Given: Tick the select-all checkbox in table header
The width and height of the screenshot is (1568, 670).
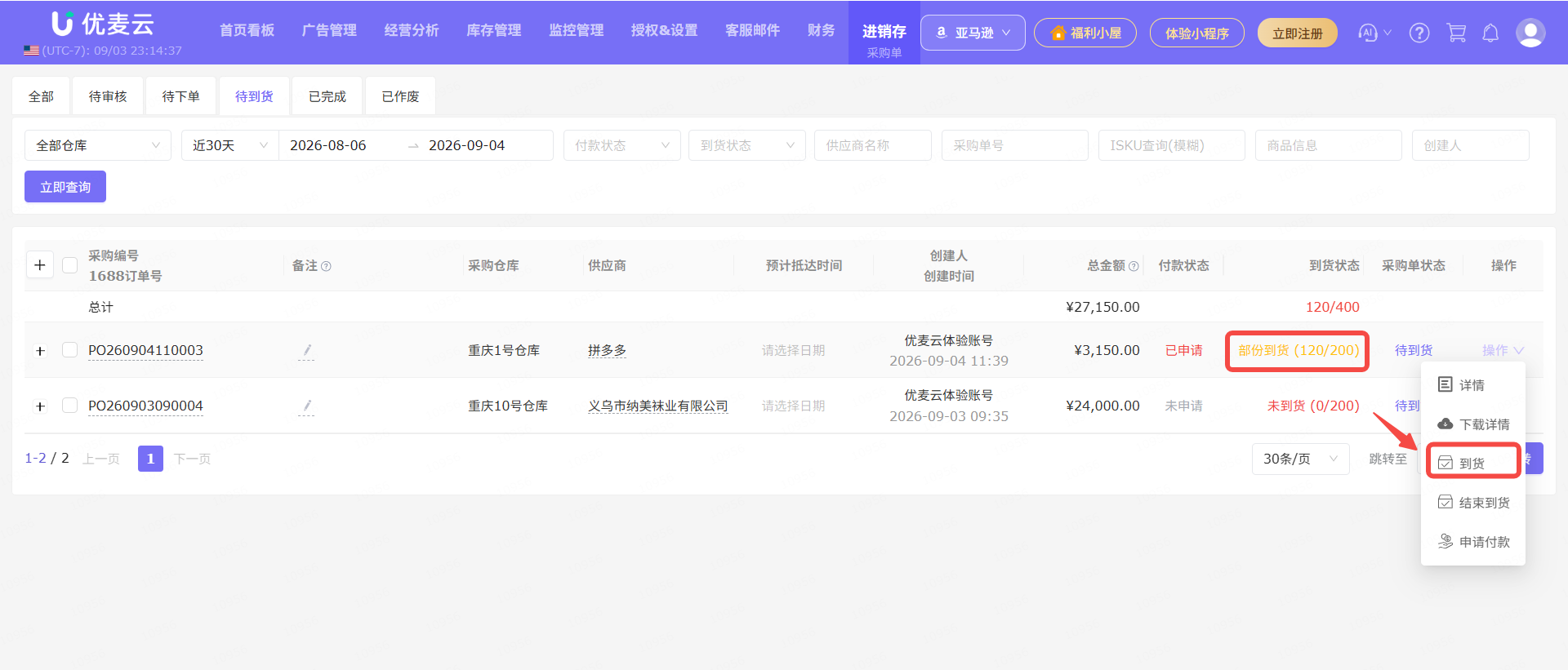Looking at the screenshot, I should click(x=70, y=265).
